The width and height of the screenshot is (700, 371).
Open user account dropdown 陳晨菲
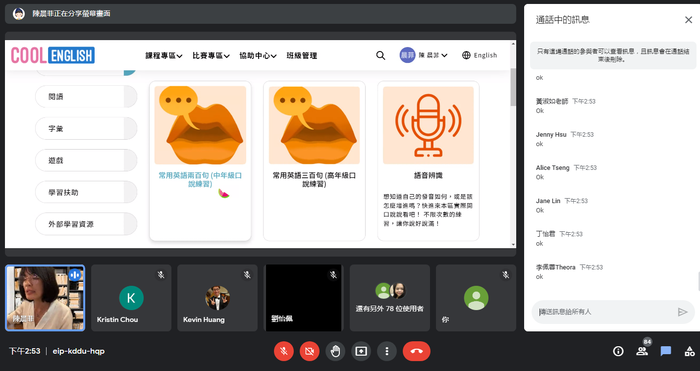point(423,55)
